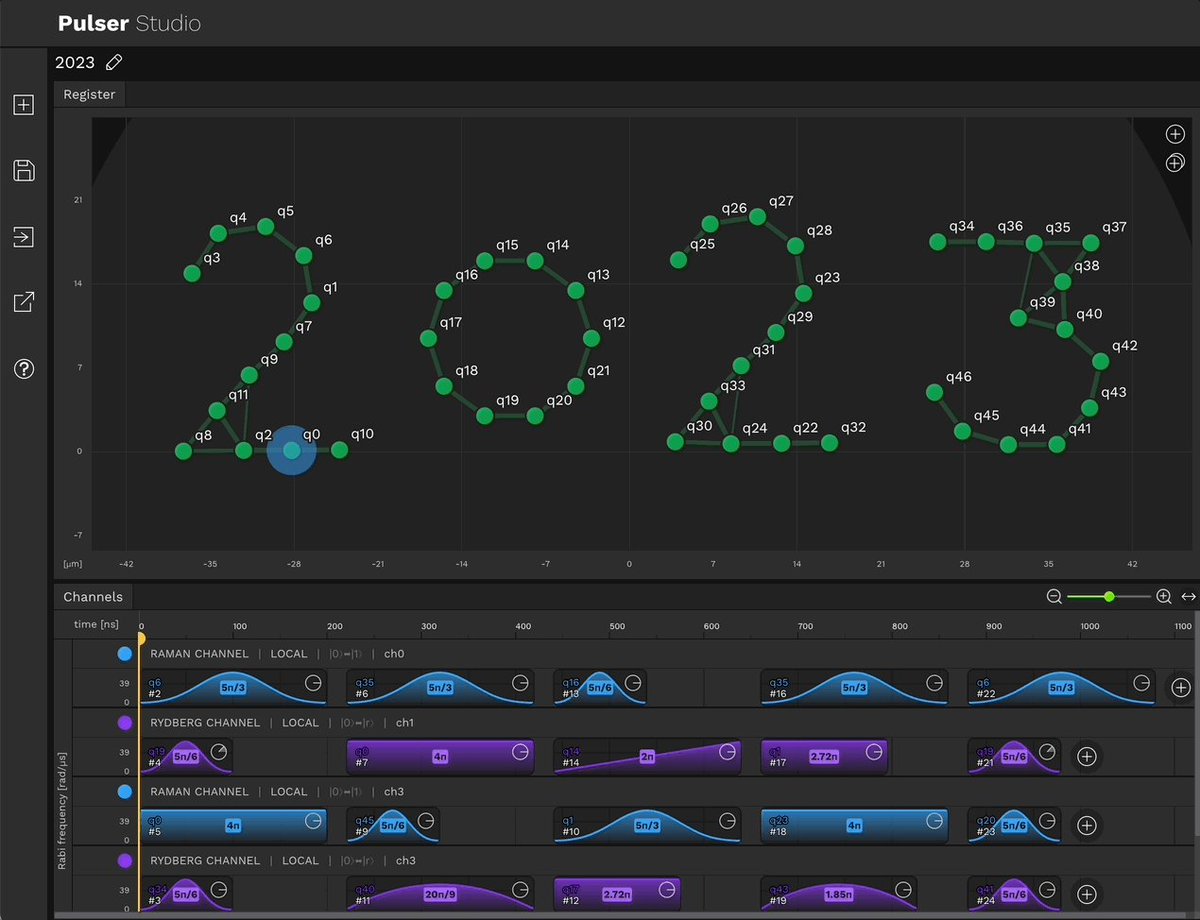Click the 'RYDBERG CHANNEL' label of ch1

(205, 722)
